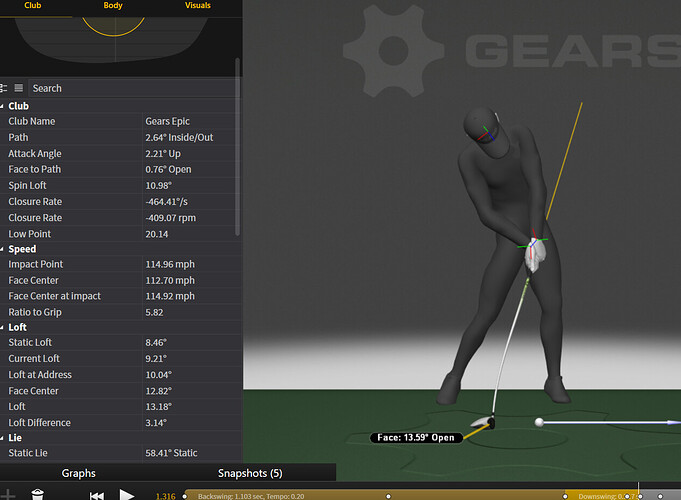Image resolution: width=681 pixels, height=500 pixels.
Task: Click the timeline start marker
Action: [x=185, y=496]
